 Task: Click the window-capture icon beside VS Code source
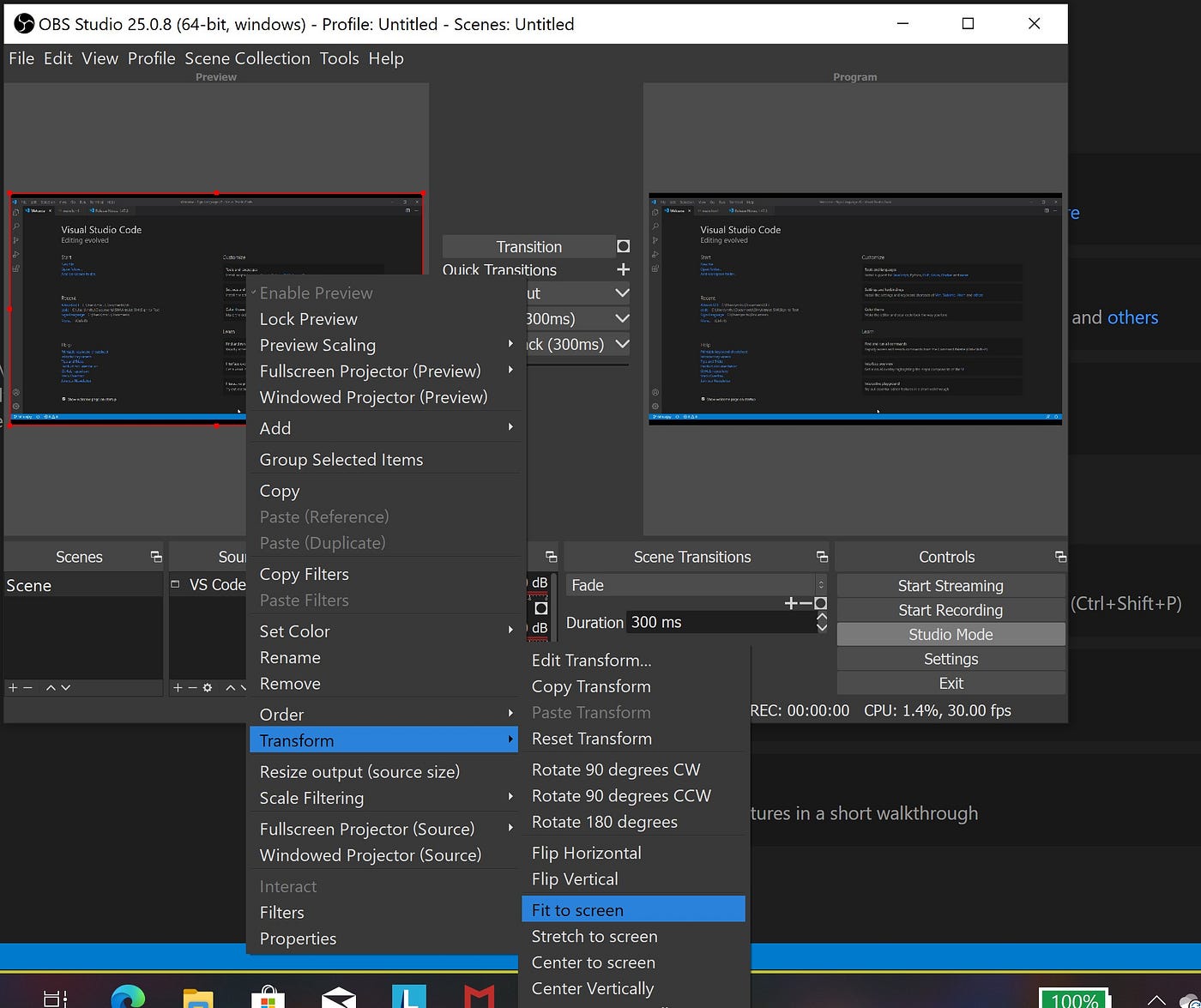[x=175, y=584]
